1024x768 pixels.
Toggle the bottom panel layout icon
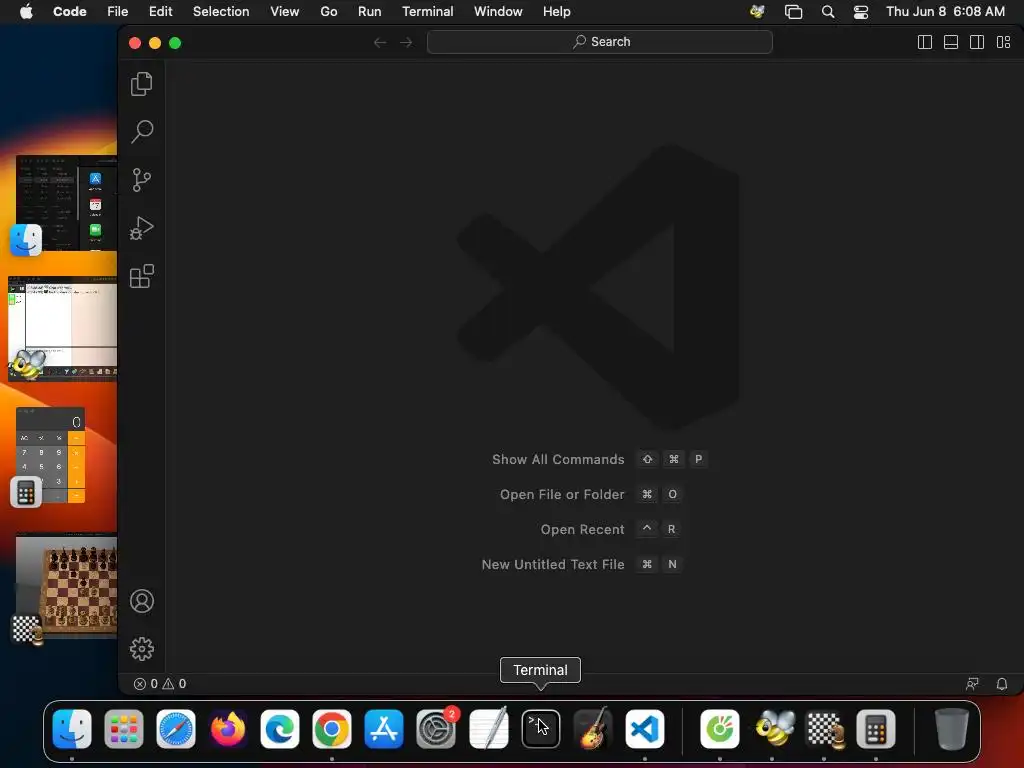[x=951, y=42]
